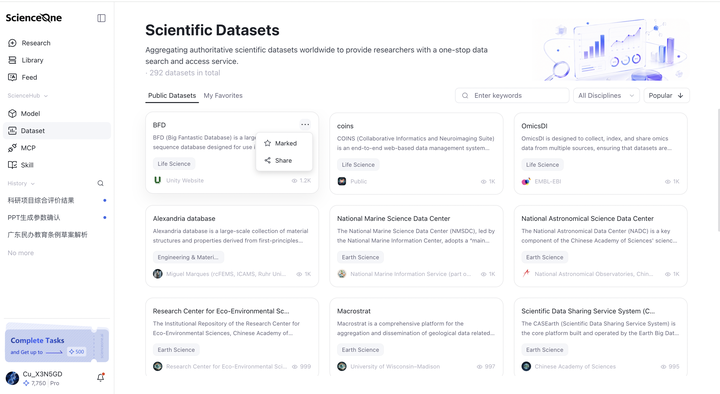This screenshot has width=720, height=394.
Task: Click the Life Science tag on coins card
Action: [x=358, y=164]
